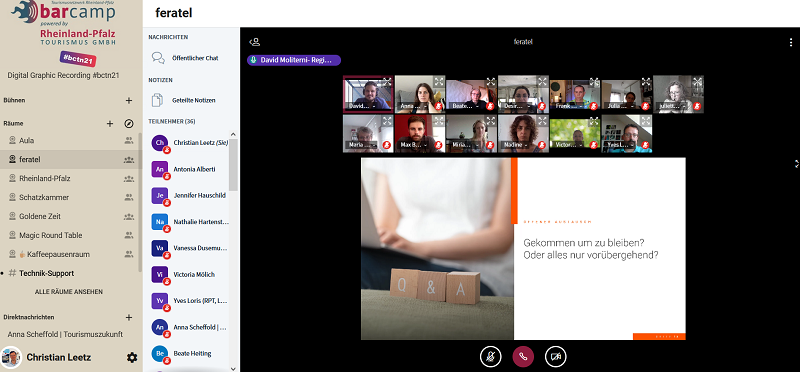Click the compass explore icon beside Räume
Screen dimensions: 800x372
[x=129, y=123]
